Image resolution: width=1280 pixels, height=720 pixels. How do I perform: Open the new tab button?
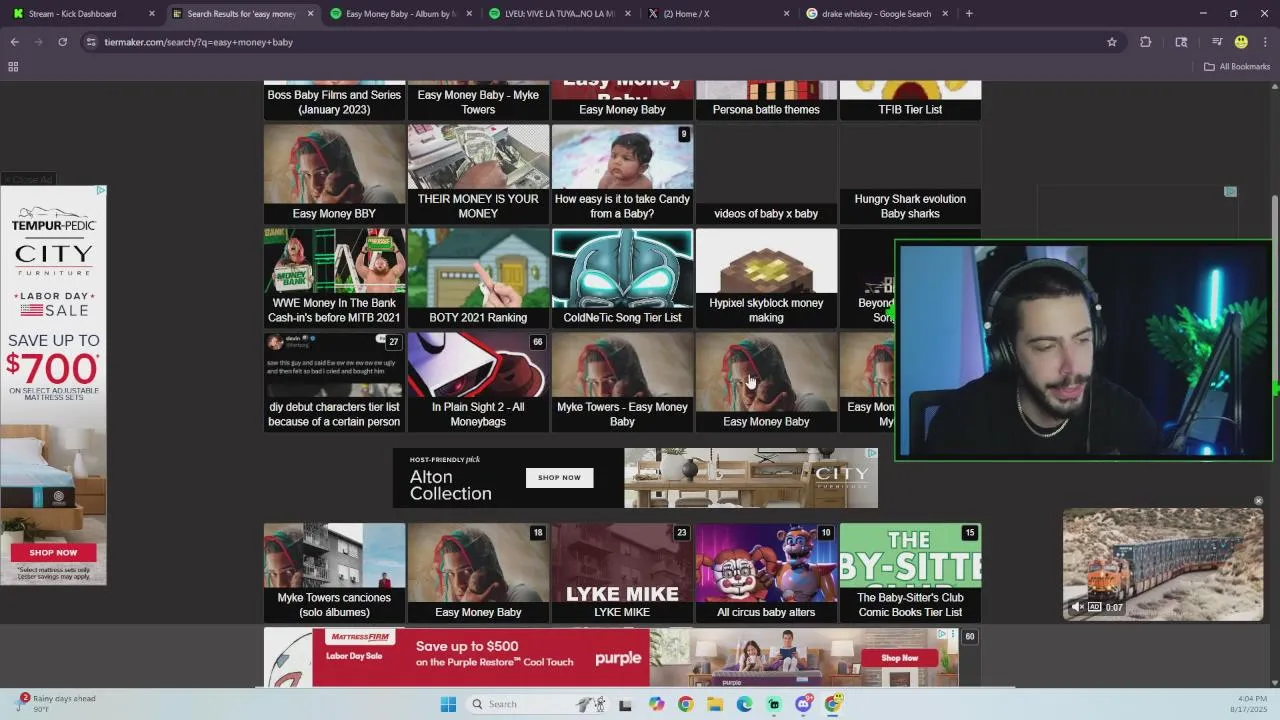coord(969,14)
